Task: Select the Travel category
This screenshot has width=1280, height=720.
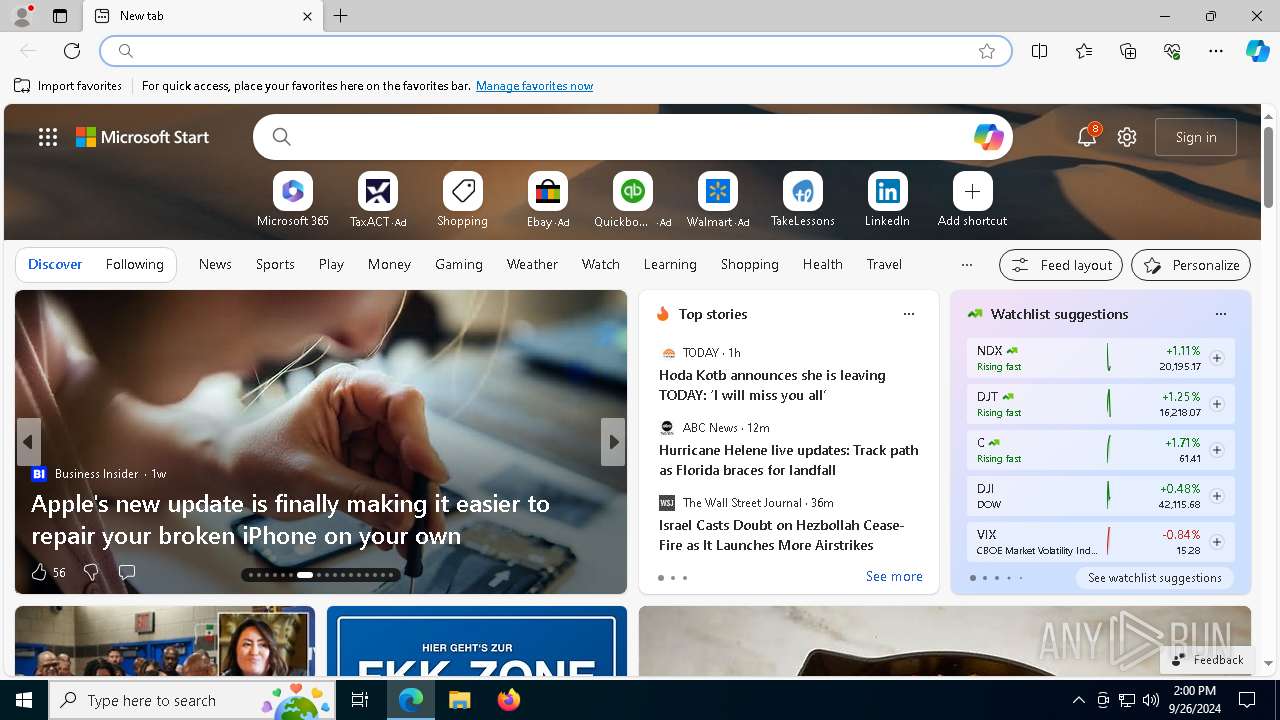Action: pos(884,264)
